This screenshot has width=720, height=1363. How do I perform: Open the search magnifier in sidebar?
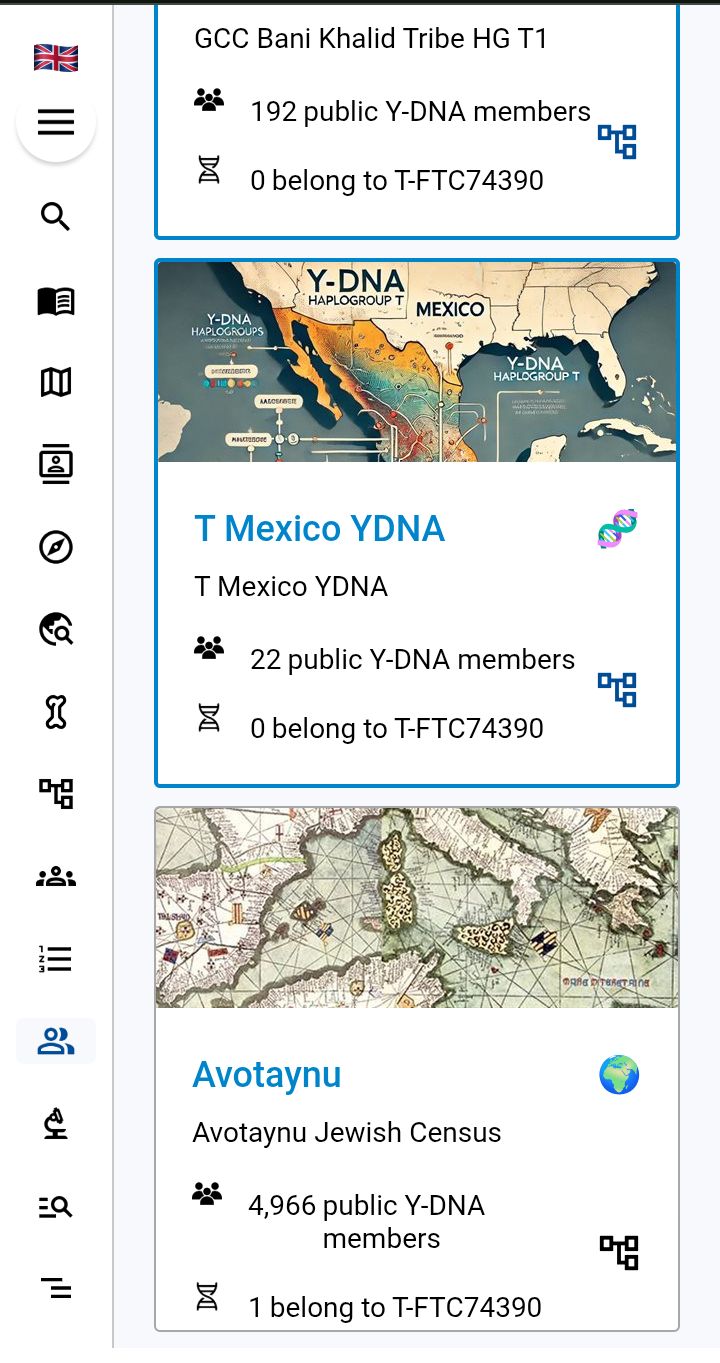(x=56, y=216)
